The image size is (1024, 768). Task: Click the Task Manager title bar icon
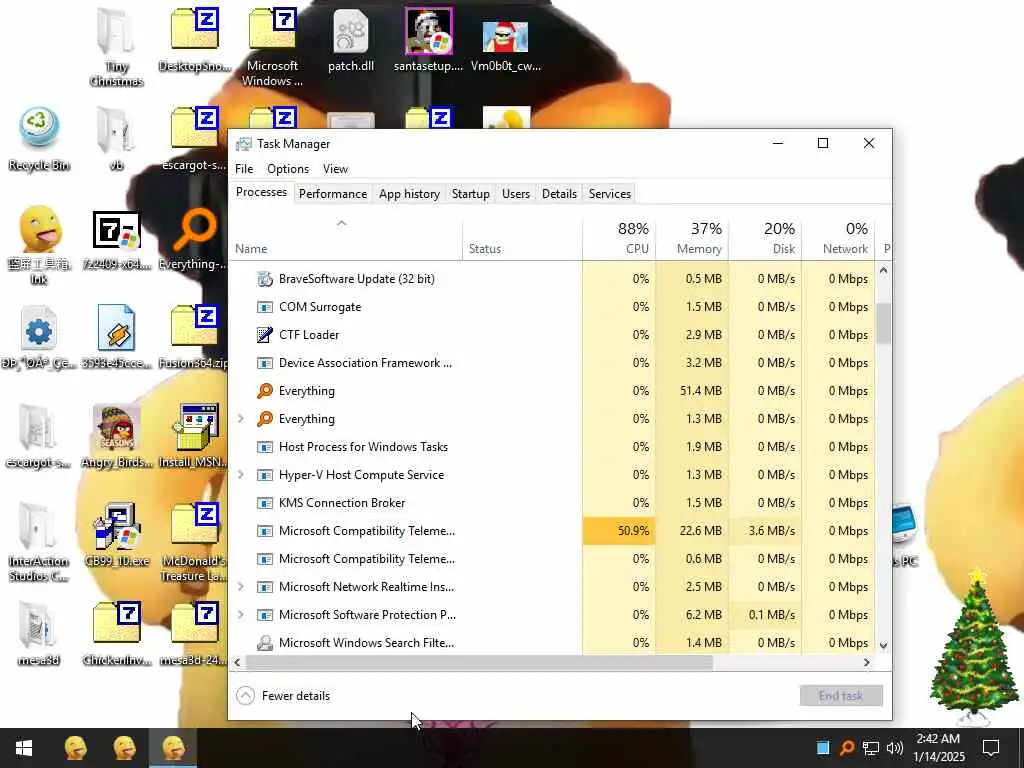coord(244,144)
